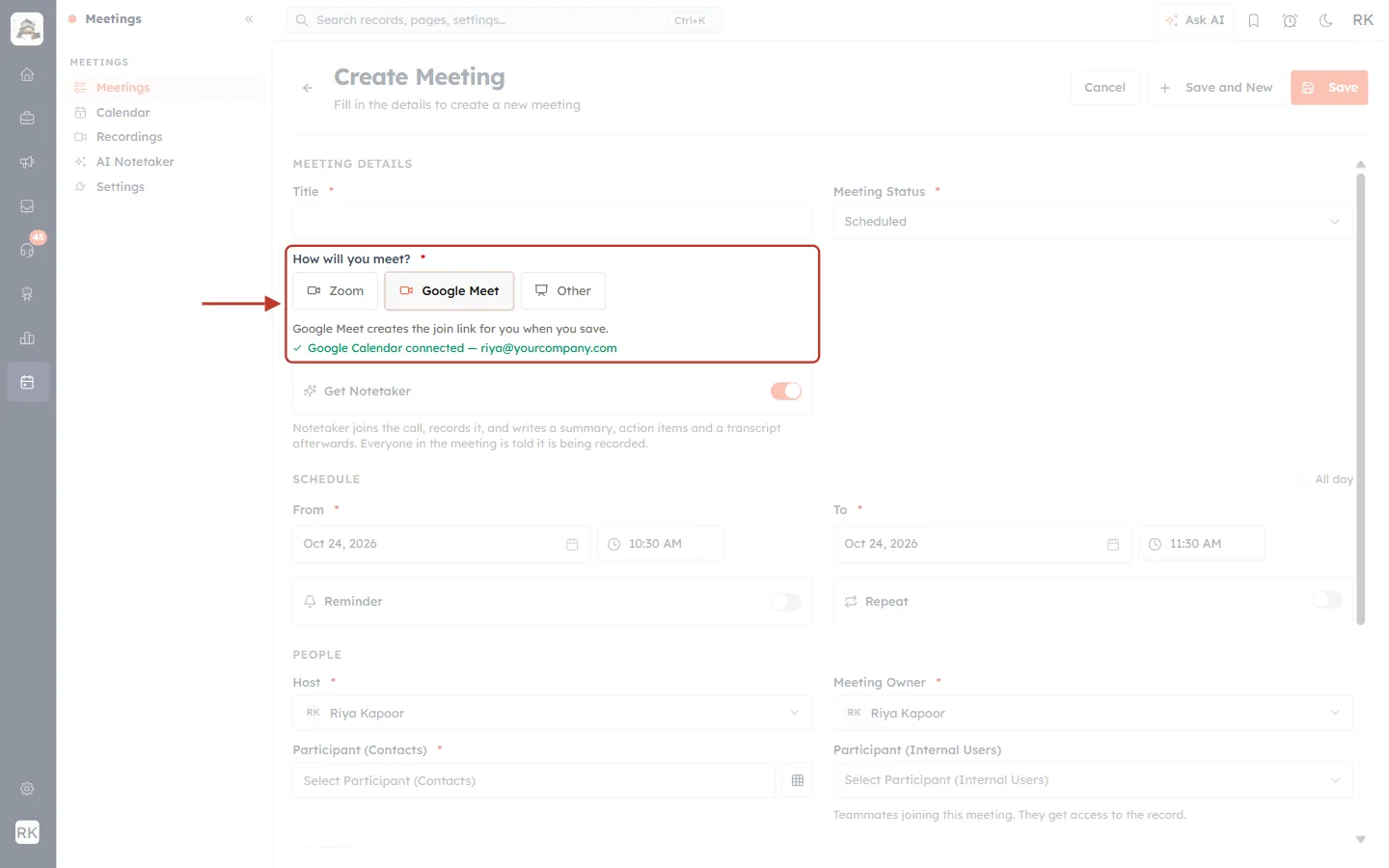Check the All day option
The height and width of the screenshot is (868, 1389).
(x=1304, y=479)
